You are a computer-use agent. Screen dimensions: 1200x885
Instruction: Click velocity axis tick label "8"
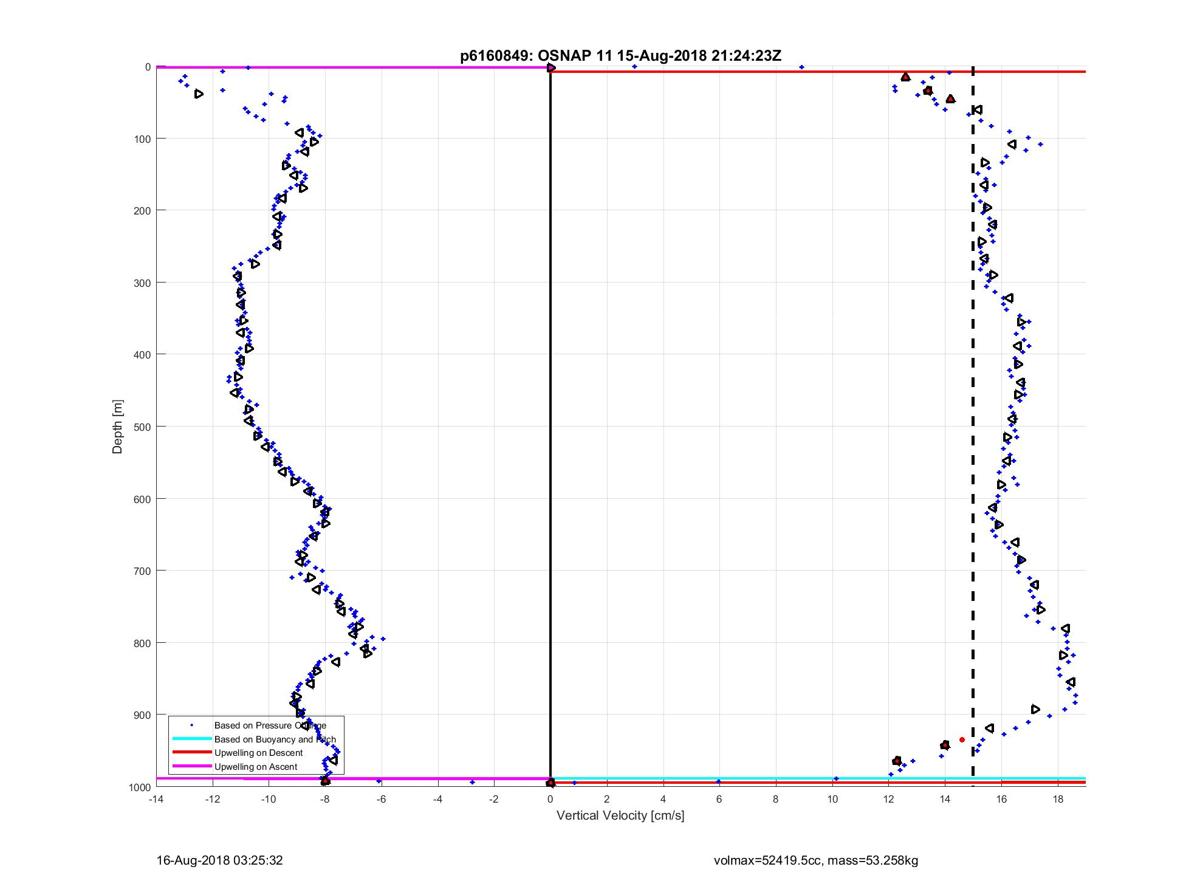(777, 799)
